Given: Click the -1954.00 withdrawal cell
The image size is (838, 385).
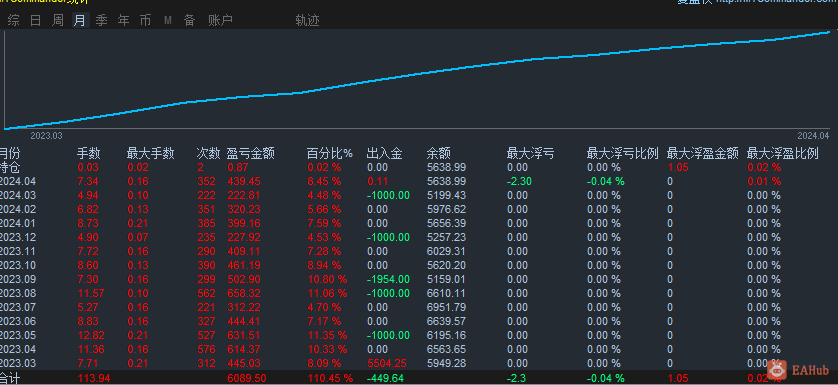Looking at the screenshot, I should (x=388, y=279).
